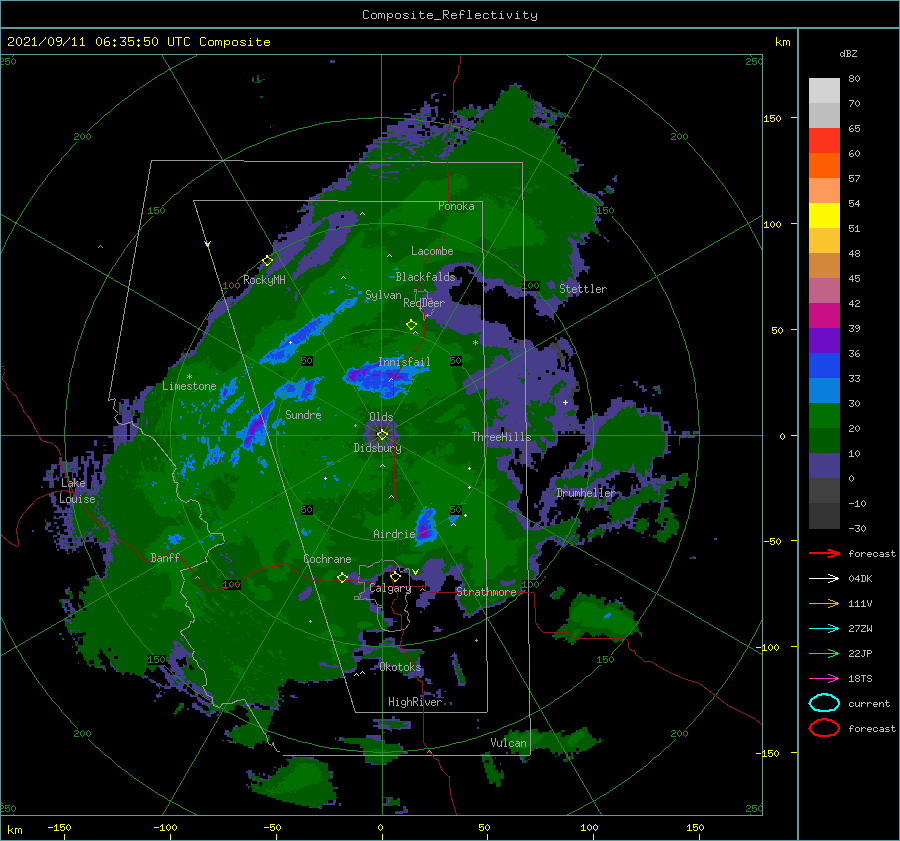Image resolution: width=900 pixels, height=841 pixels.
Task: Click the Calgary city label
Action: tap(390, 588)
